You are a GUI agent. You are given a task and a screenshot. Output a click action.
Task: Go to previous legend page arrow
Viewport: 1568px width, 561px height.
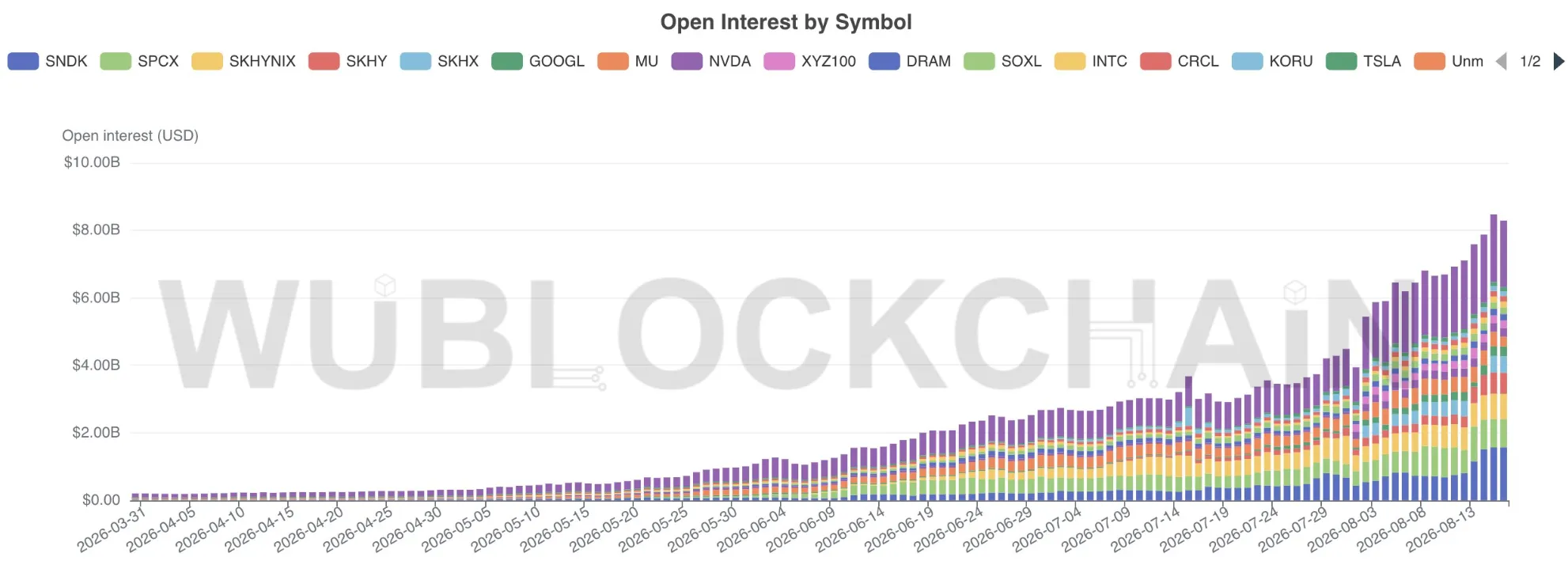click(x=1501, y=61)
